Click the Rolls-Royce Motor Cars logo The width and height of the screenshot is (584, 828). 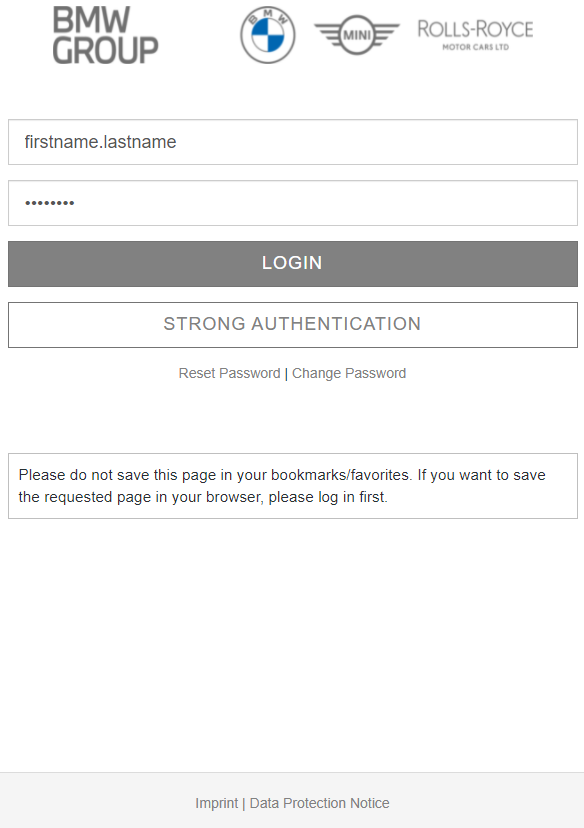tap(475, 35)
